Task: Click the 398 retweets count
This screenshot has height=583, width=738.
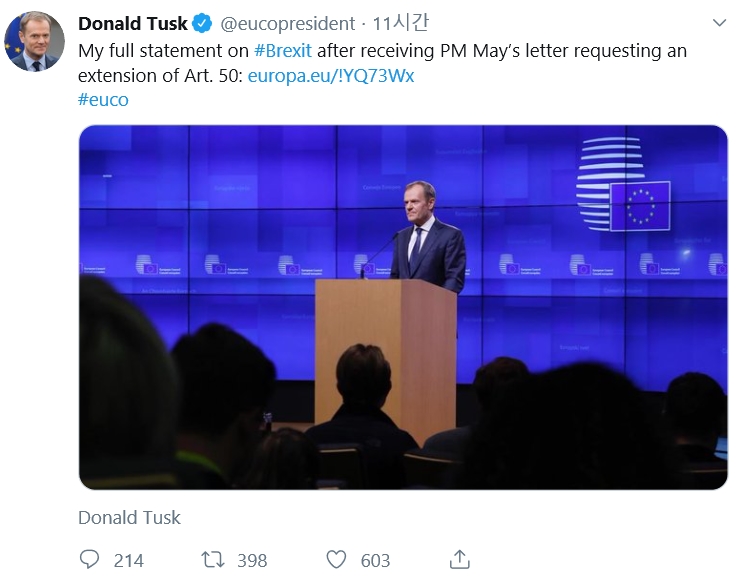Action: 252,560
